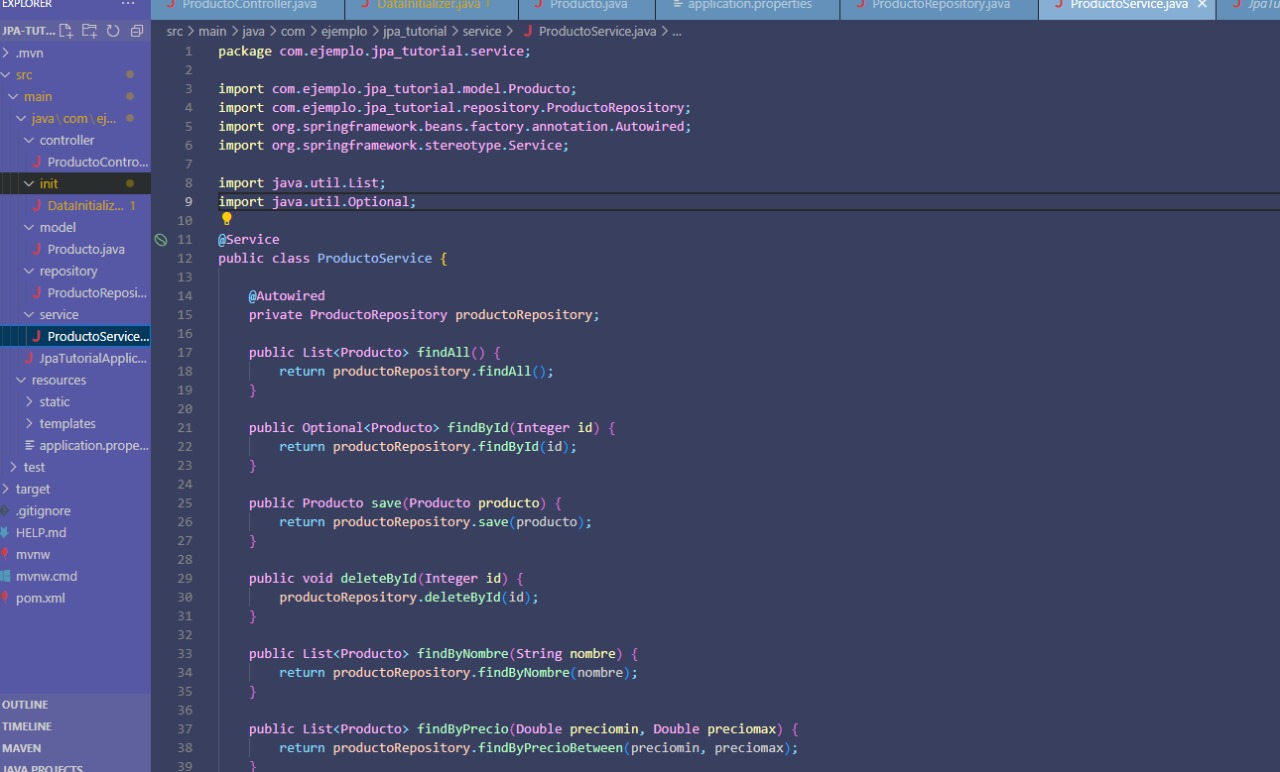This screenshot has height=772, width=1280.
Task: Click the application.prope... file icon in tree
Action: (x=30, y=446)
